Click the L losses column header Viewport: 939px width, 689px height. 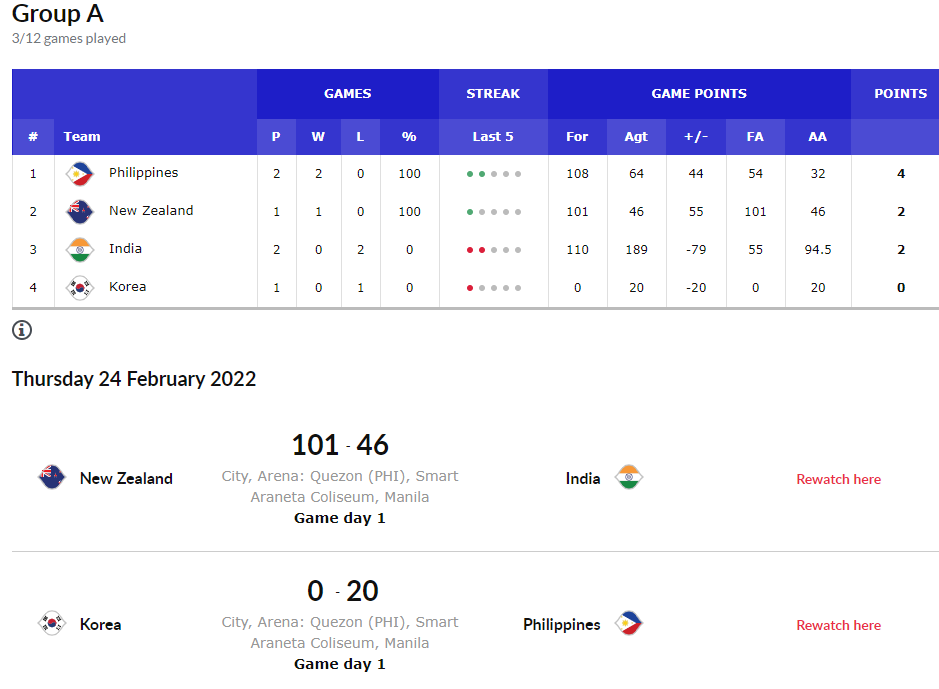coord(360,137)
